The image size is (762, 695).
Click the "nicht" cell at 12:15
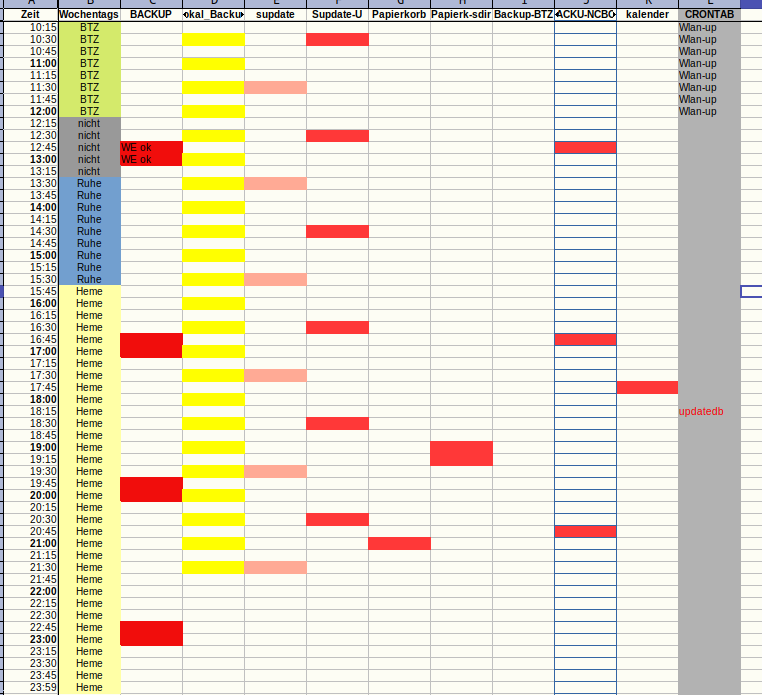(x=89, y=123)
